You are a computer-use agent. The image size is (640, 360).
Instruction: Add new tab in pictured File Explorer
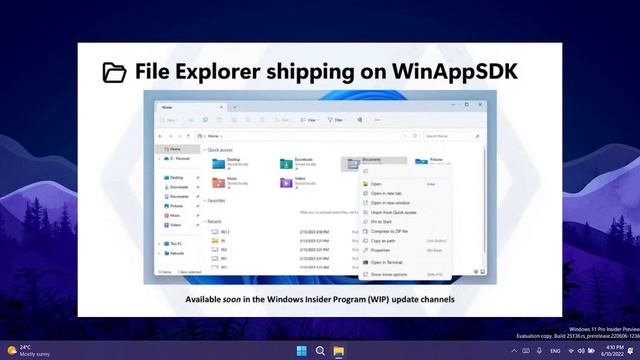(x=235, y=107)
